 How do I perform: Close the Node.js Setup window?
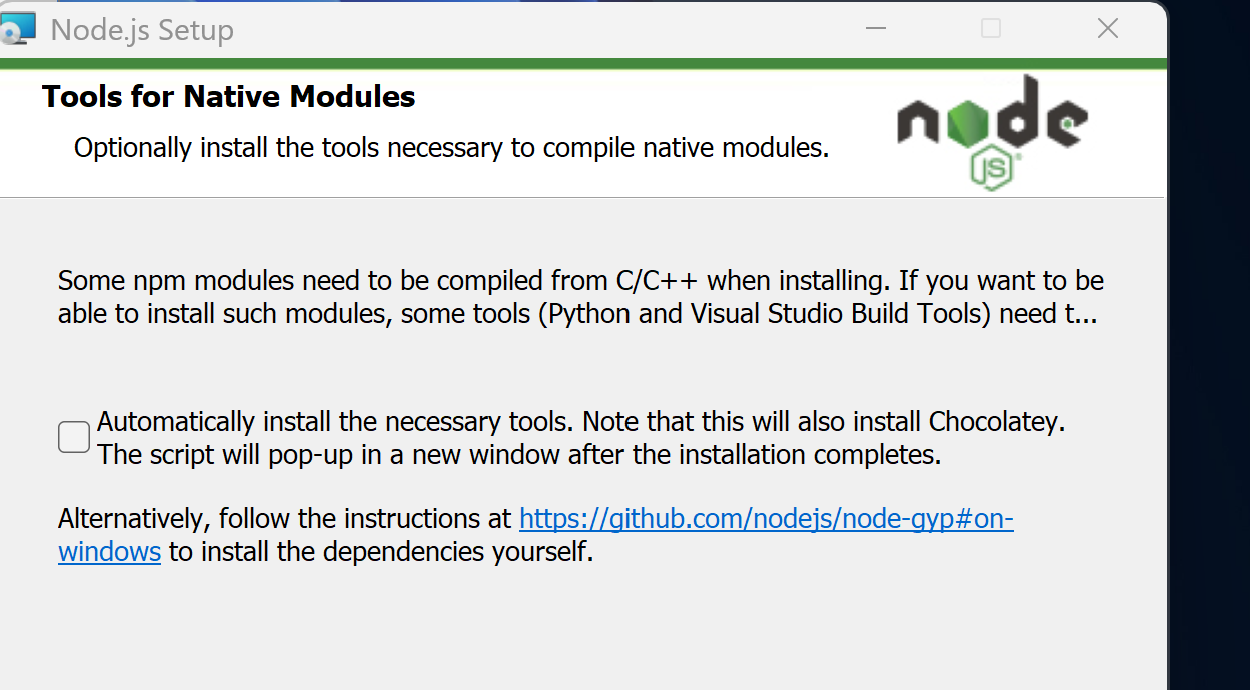1107,29
